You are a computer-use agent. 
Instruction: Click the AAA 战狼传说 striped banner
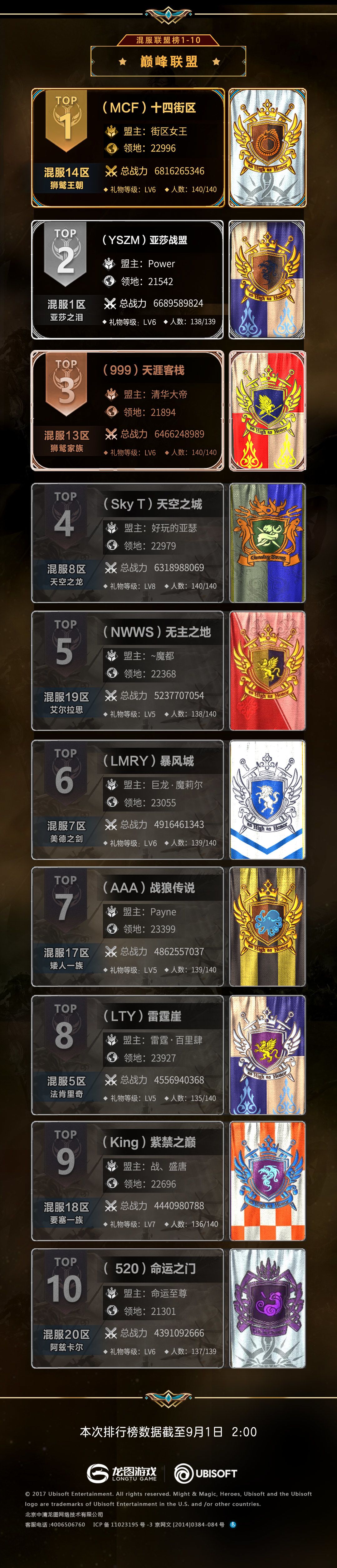(267, 926)
